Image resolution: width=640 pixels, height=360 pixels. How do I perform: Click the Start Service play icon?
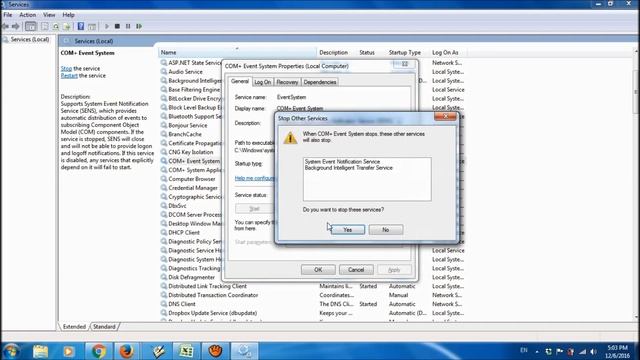[x=107, y=27]
